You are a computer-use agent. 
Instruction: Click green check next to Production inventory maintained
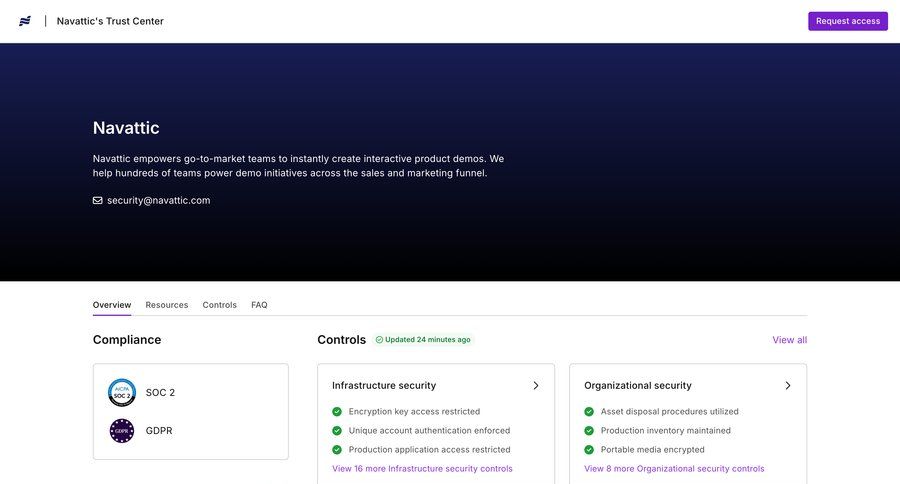click(x=589, y=431)
